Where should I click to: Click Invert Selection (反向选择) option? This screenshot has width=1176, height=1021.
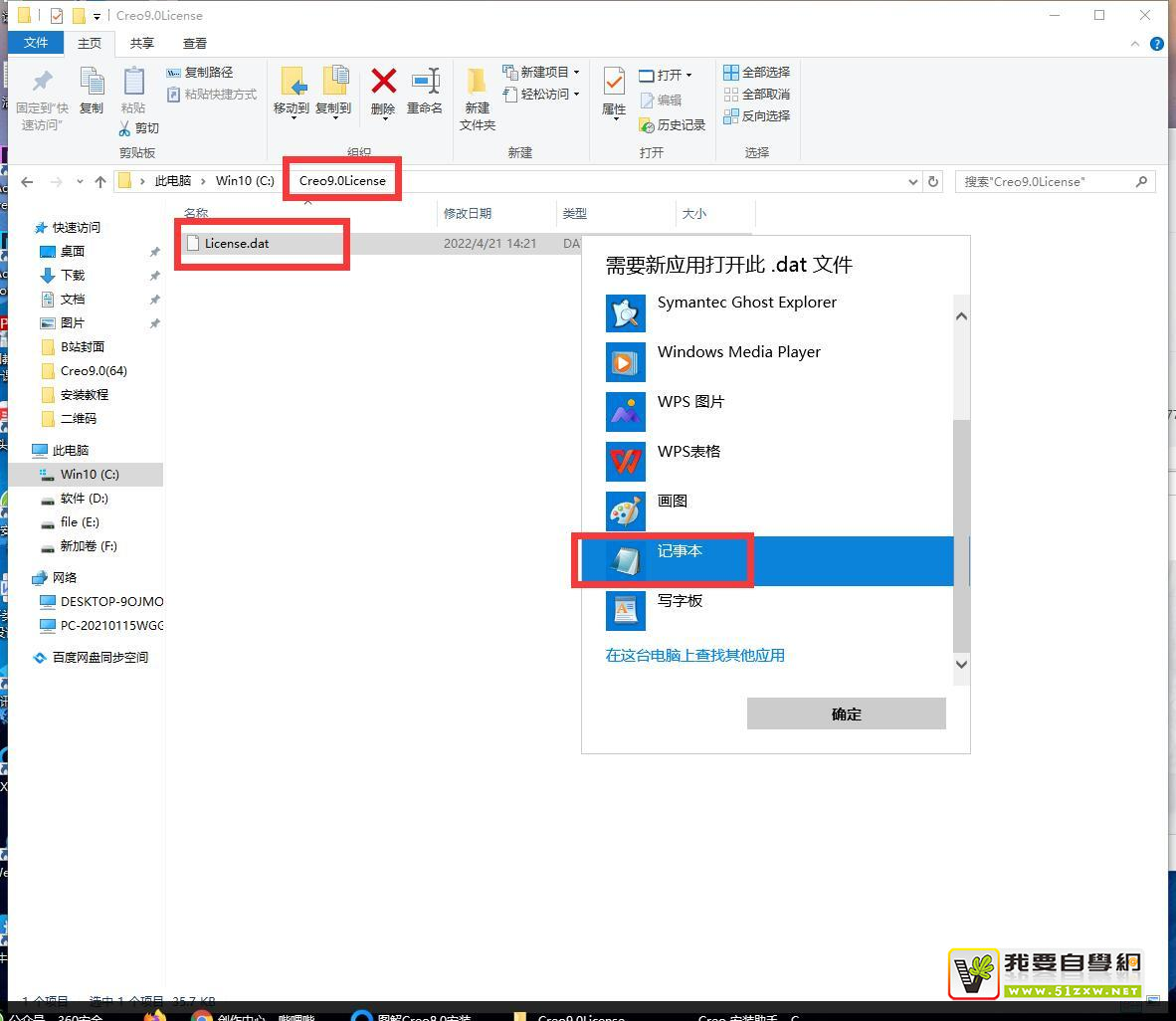tap(756, 115)
